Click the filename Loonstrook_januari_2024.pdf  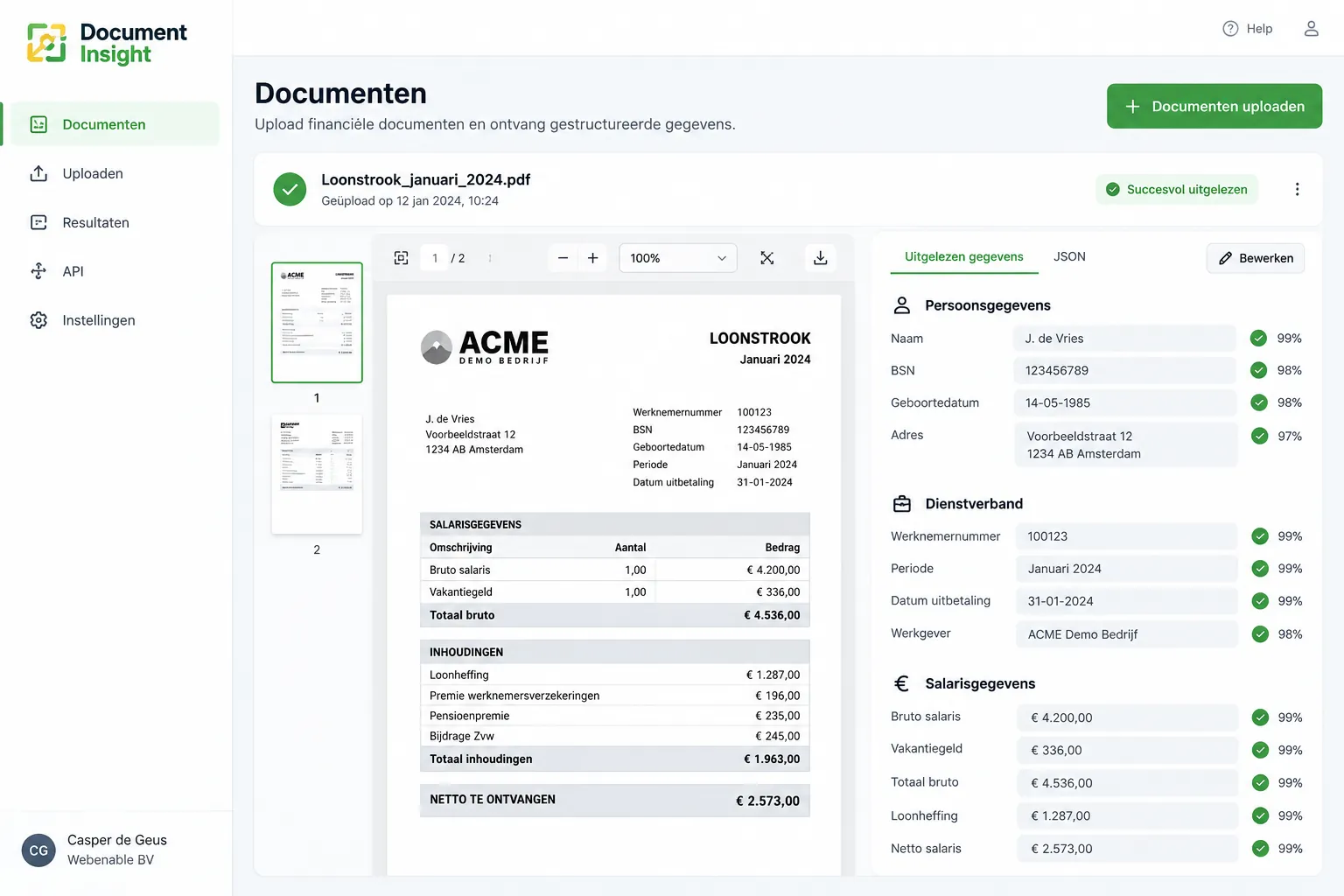[x=425, y=179]
